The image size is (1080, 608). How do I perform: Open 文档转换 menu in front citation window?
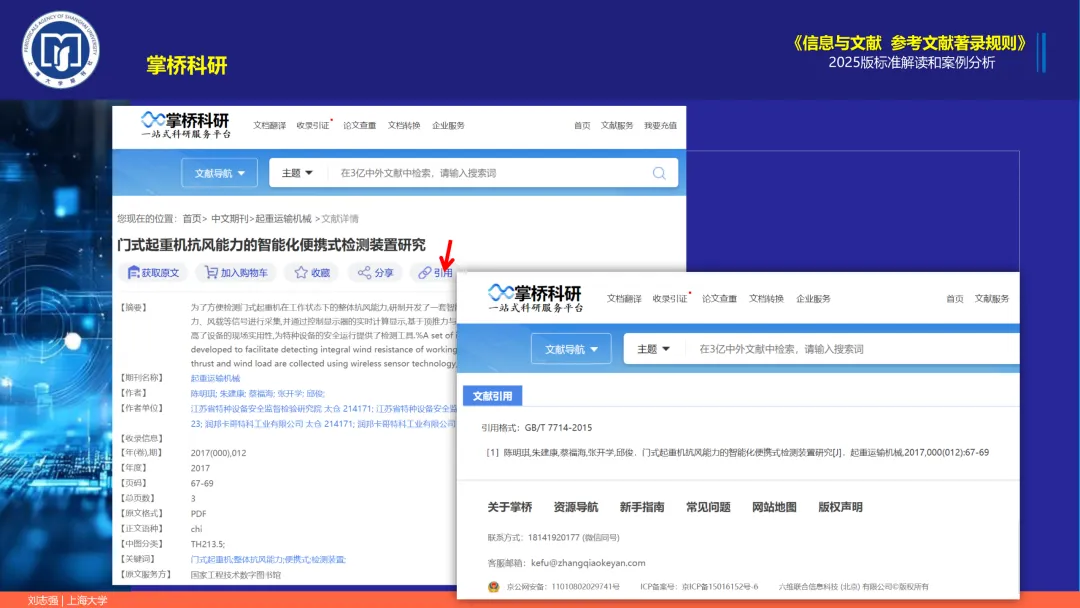pyautogui.click(x=766, y=299)
